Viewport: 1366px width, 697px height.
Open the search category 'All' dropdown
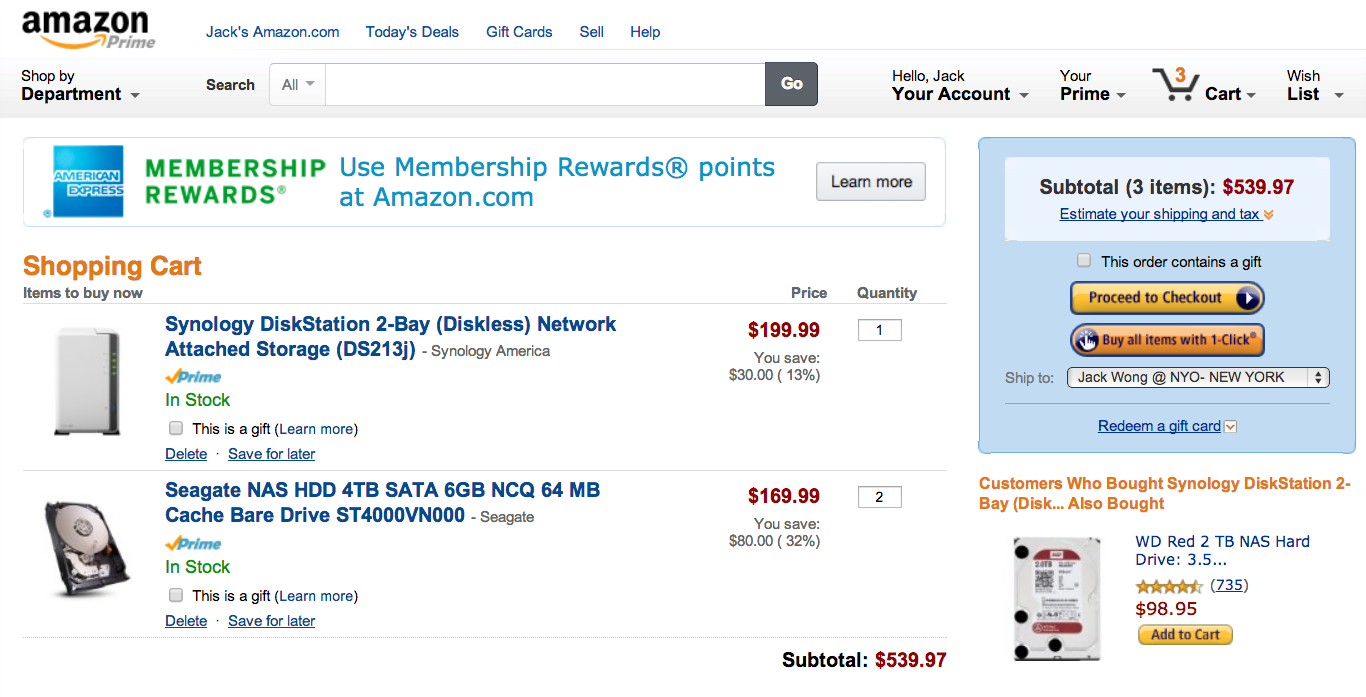(297, 85)
